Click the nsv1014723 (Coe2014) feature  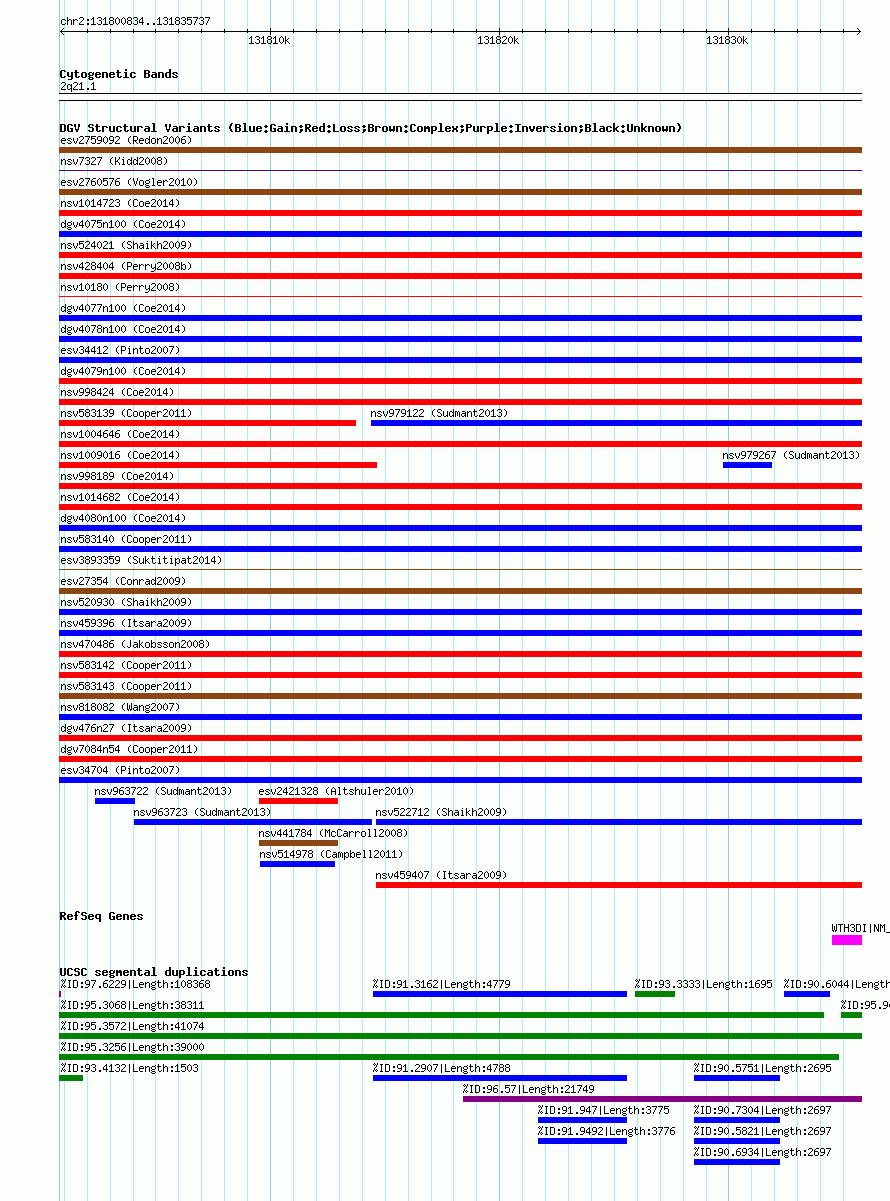(460, 213)
